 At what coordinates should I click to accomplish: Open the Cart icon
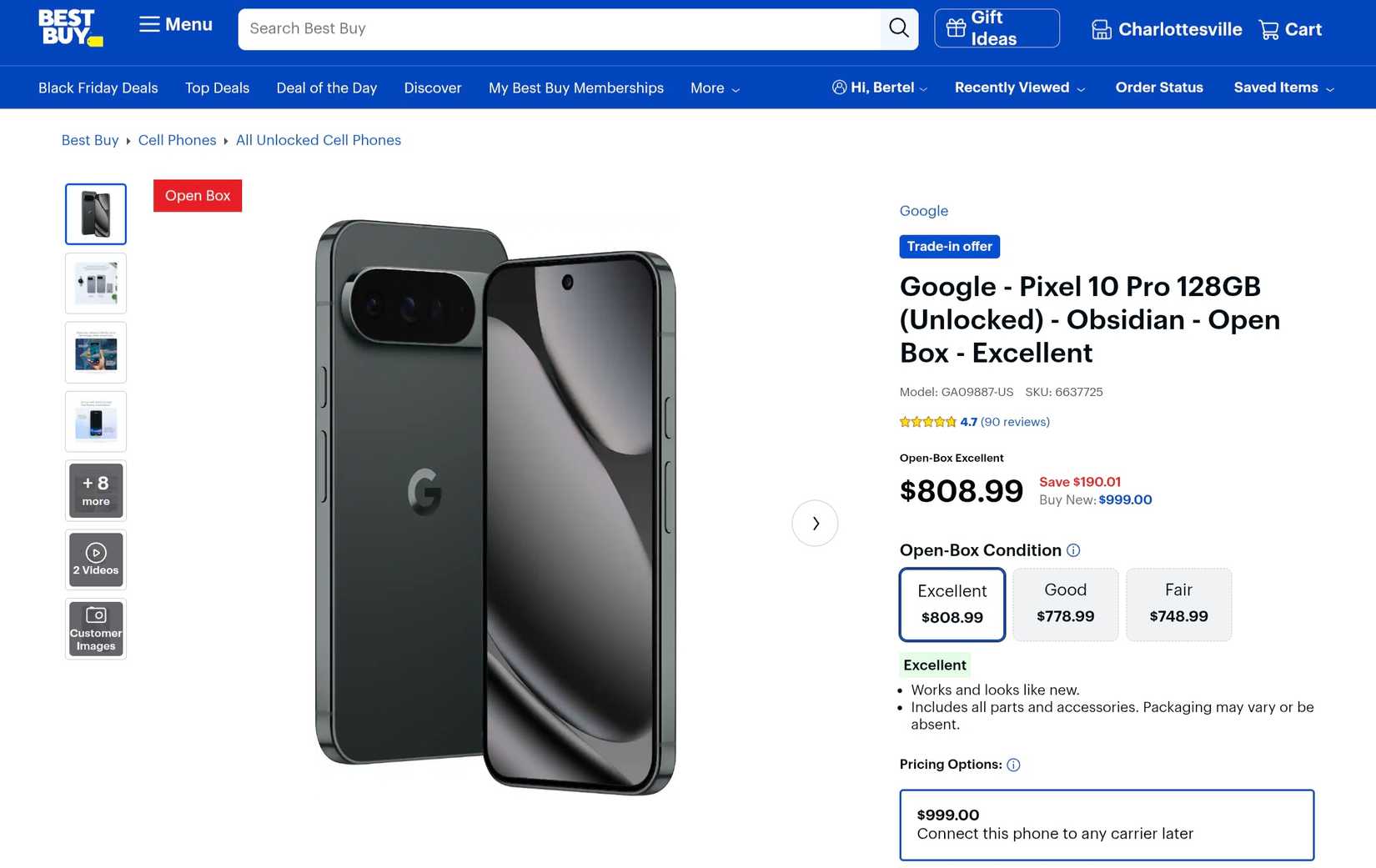click(x=1270, y=29)
